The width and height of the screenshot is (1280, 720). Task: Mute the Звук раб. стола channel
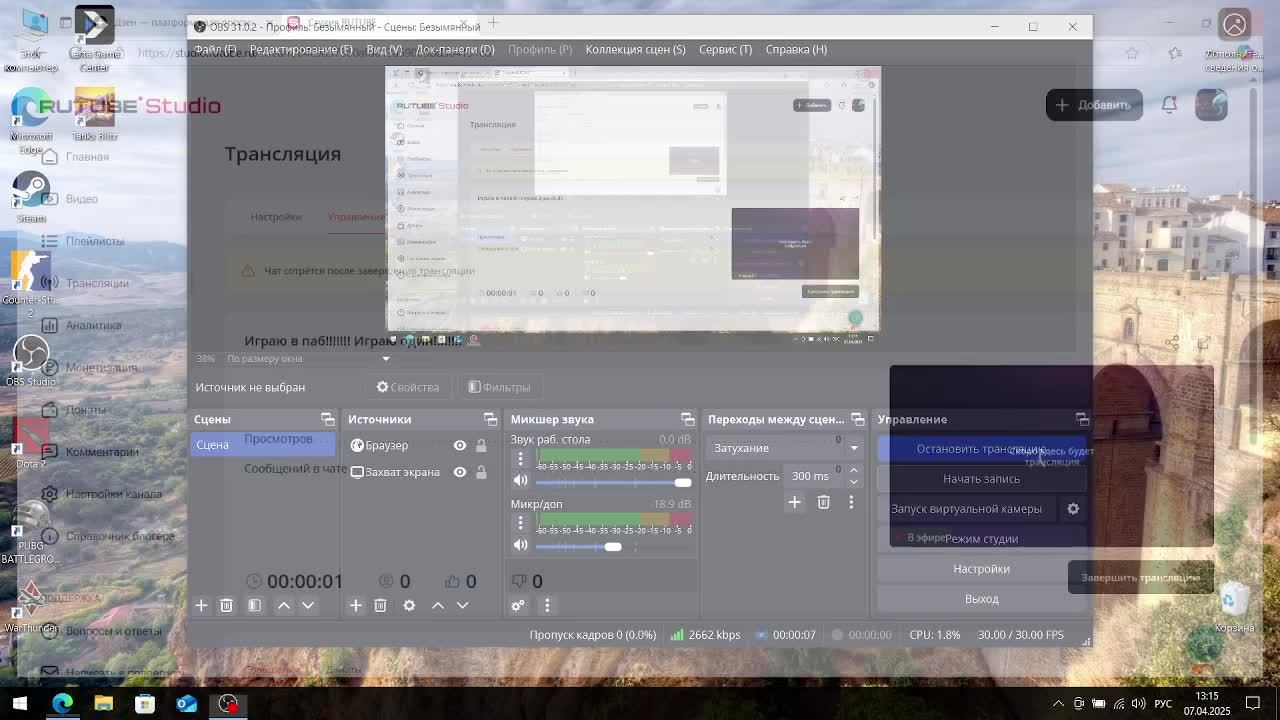click(x=520, y=481)
